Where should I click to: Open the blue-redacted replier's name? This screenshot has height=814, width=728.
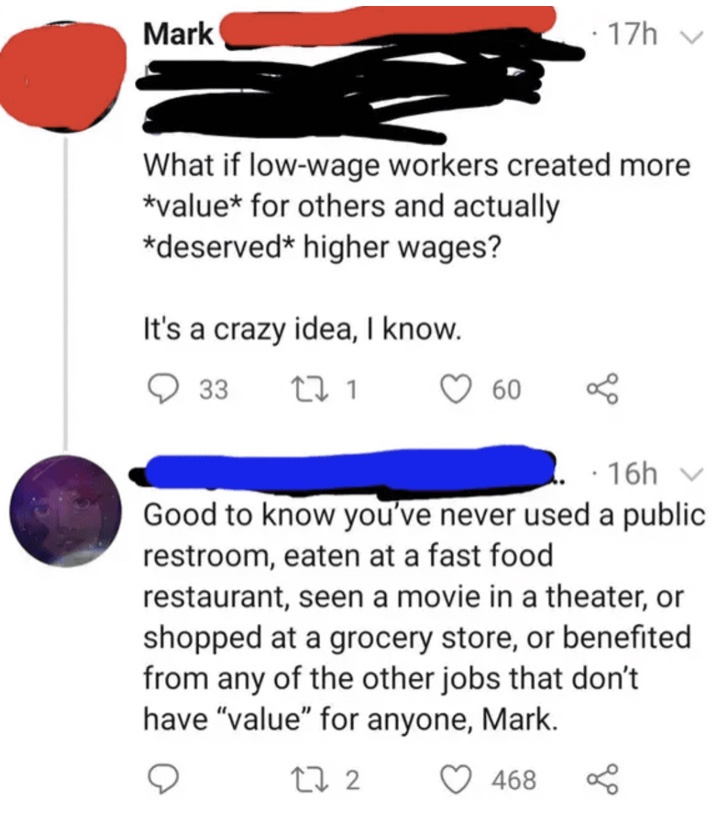click(x=345, y=469)
